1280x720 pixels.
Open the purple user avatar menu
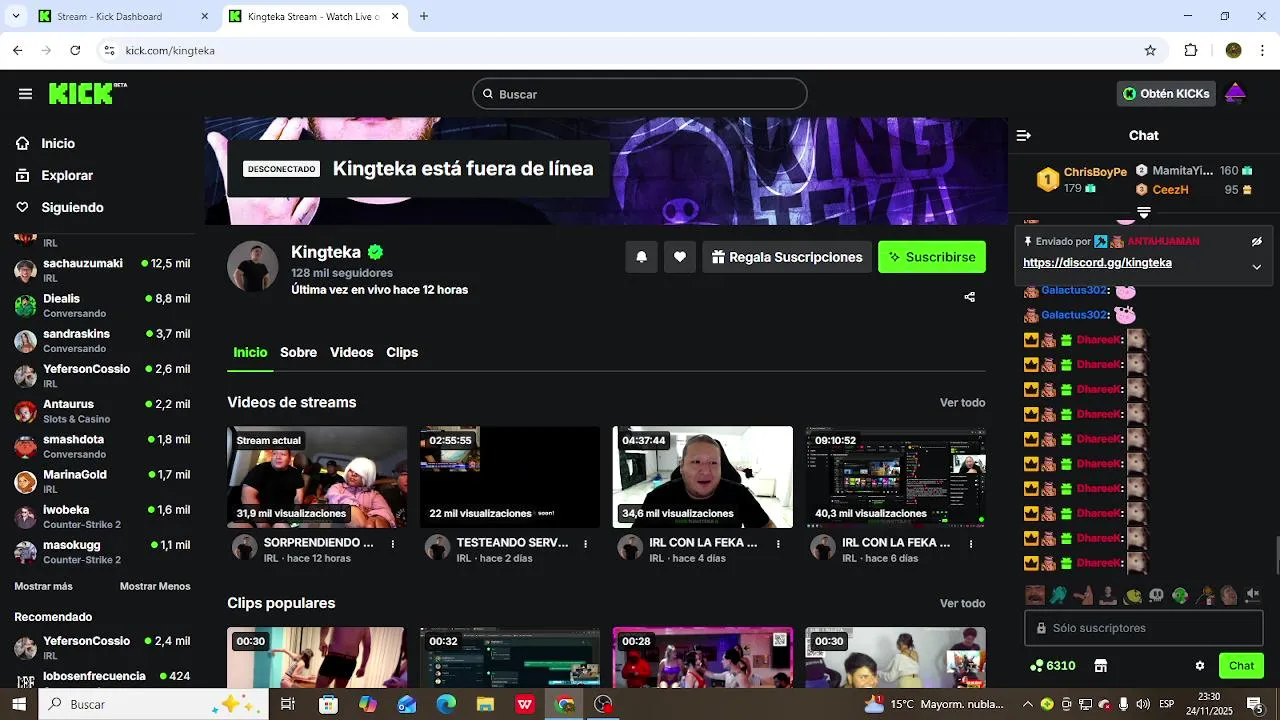click(x=1235, y=94)
